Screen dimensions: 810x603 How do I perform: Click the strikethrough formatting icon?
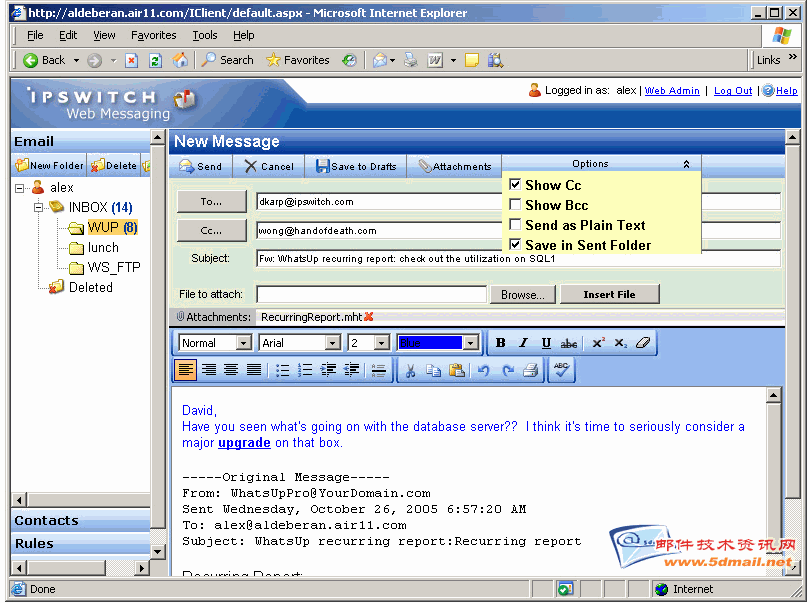pos(569,343)
